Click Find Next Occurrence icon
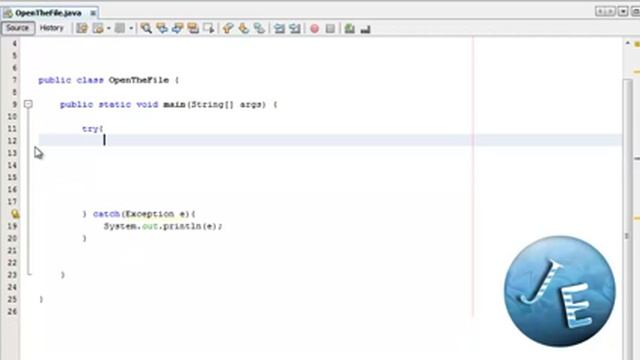The height and width of the screenshot is (360, 640). pos(177,28)
